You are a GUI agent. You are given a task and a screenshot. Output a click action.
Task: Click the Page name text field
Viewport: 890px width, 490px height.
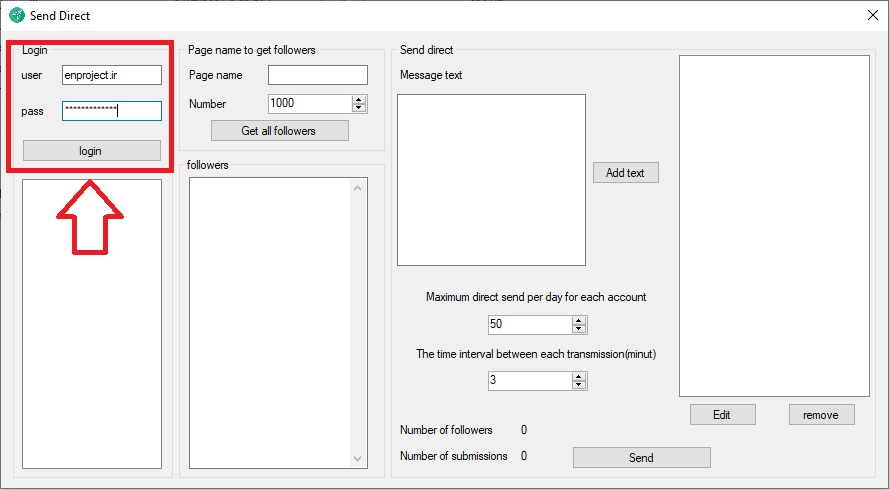tap(317, 75)
